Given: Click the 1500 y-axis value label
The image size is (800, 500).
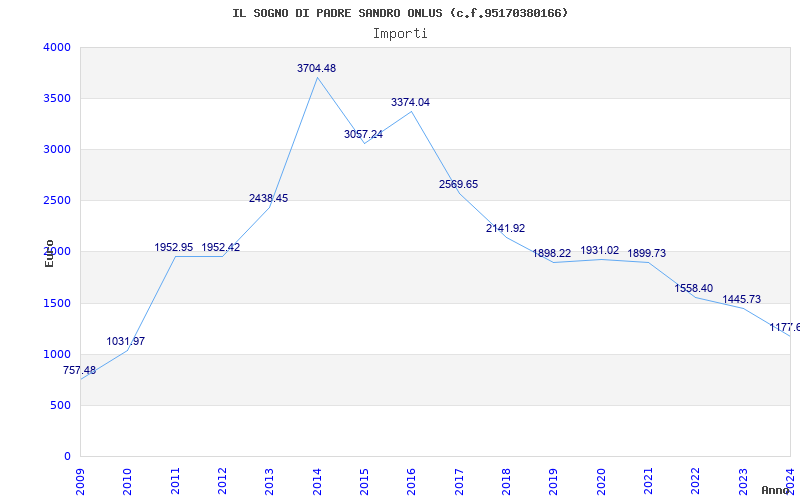Looking at the screenshot, I should 57,303.
